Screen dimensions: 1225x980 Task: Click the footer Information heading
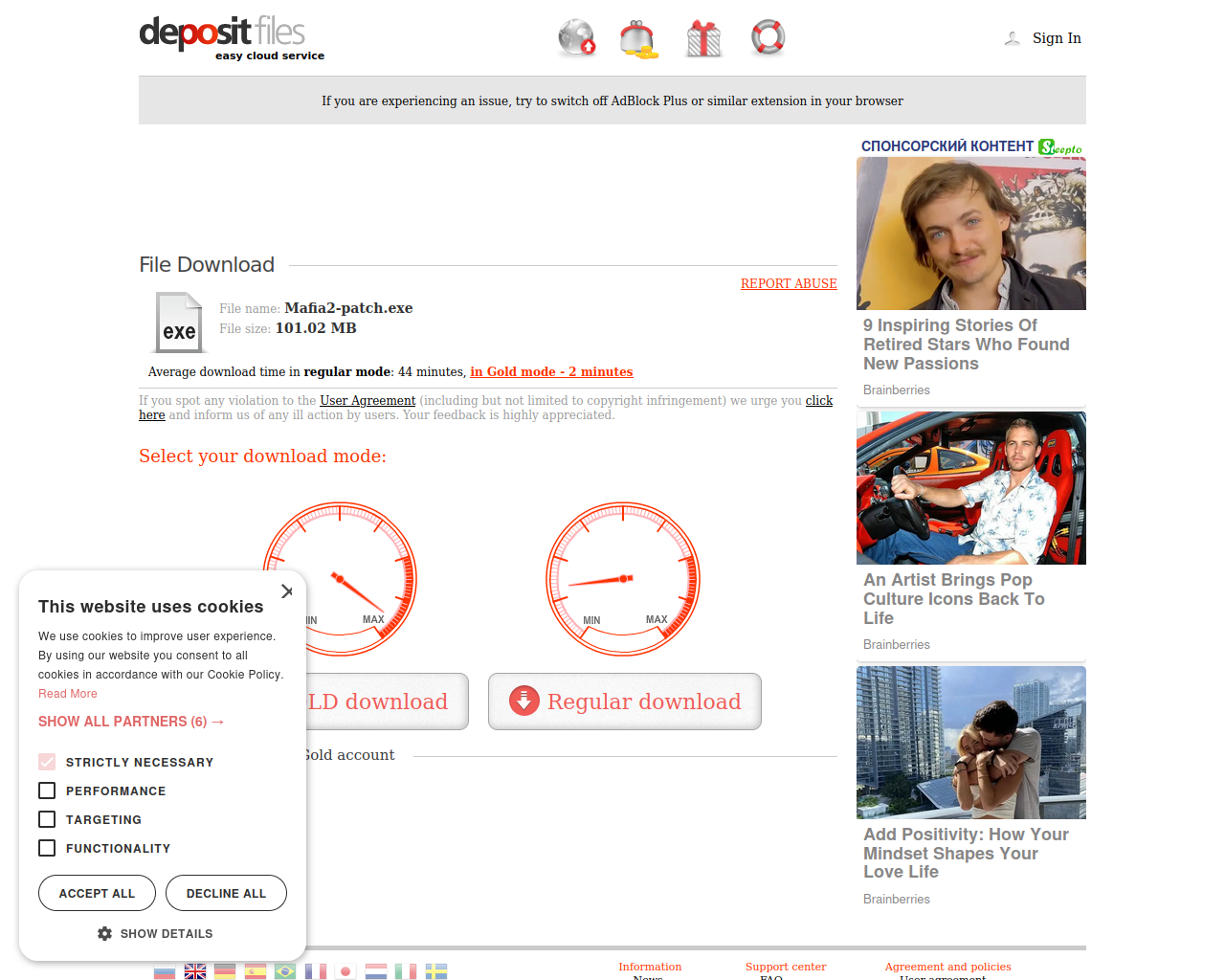(x=650, y=967)
